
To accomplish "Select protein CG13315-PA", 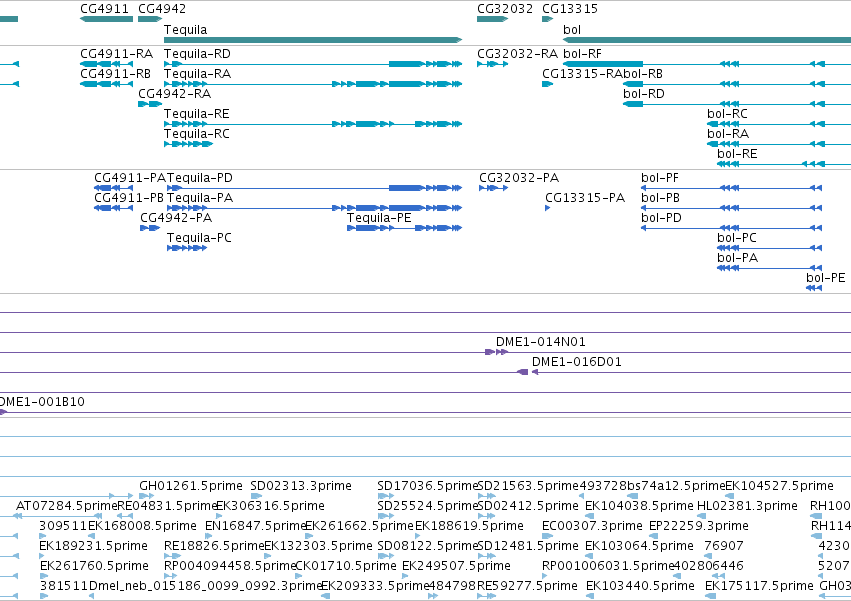I will click(x=548, y=208).
